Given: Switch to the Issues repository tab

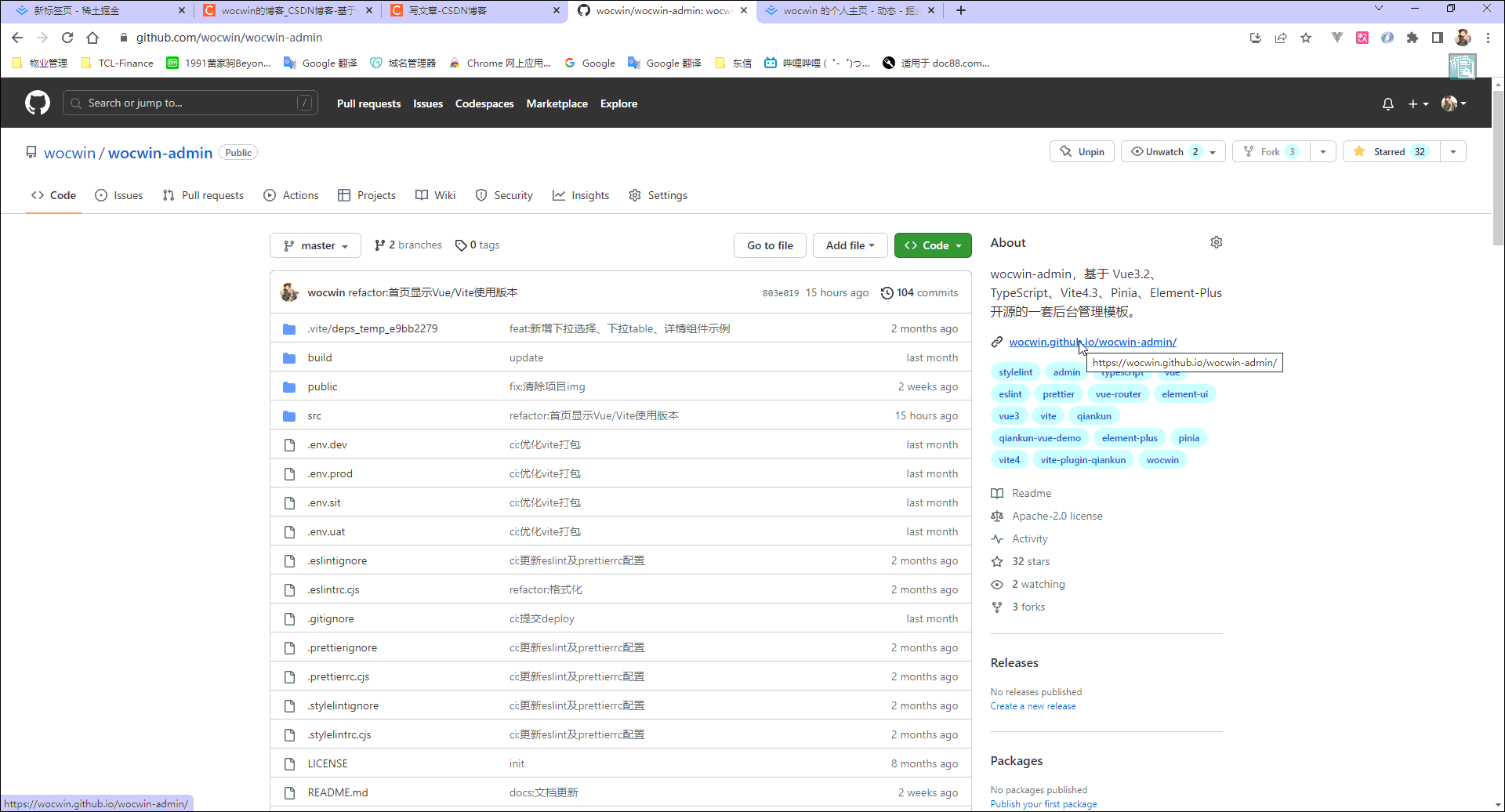Looking at the screenshot, I should click(x=119, y=195).
